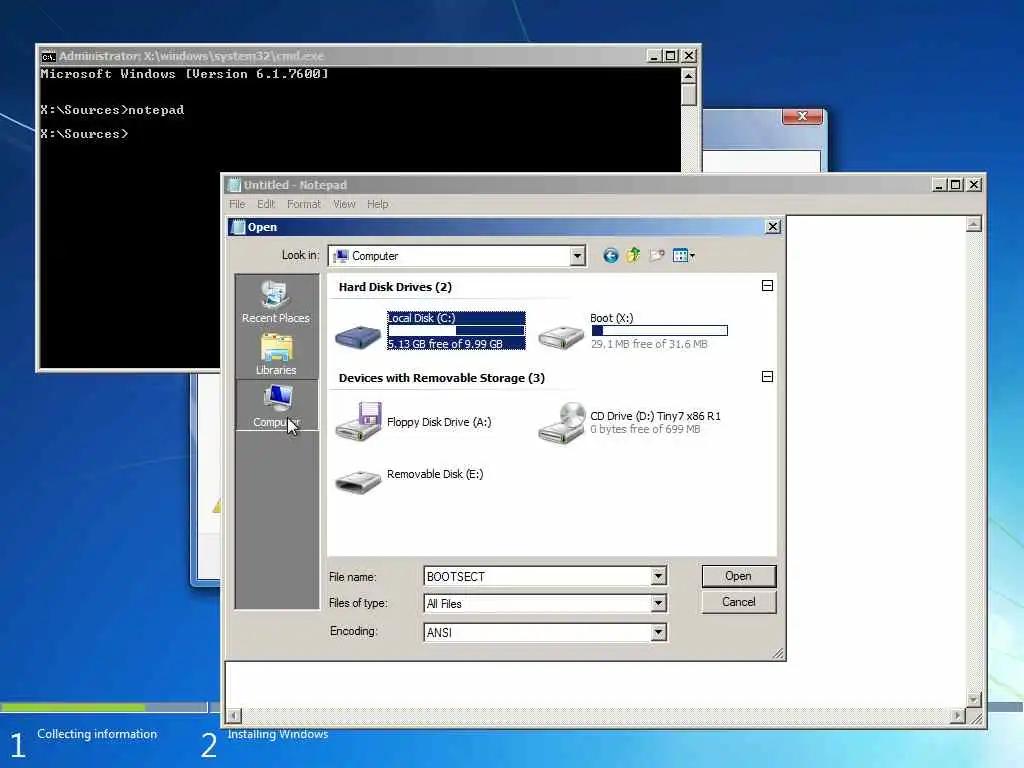Click Notepad horizontal scrollbar left arrow
The height and width of the screenshot is (768, 1024).
233,715
